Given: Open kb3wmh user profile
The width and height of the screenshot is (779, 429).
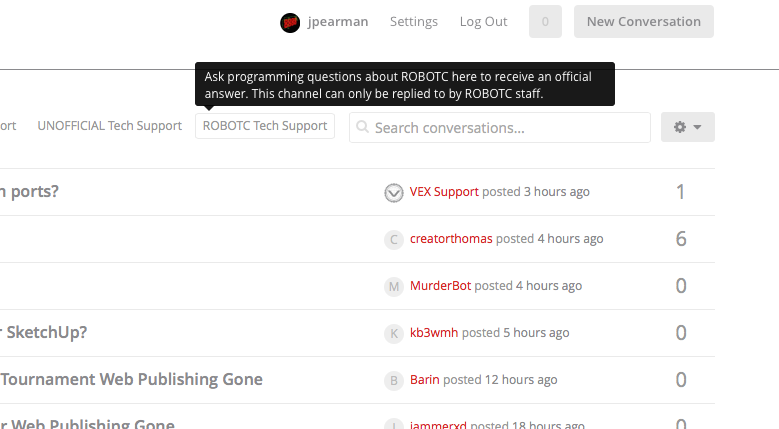Looking at the screenshot, I should (434, 333).
